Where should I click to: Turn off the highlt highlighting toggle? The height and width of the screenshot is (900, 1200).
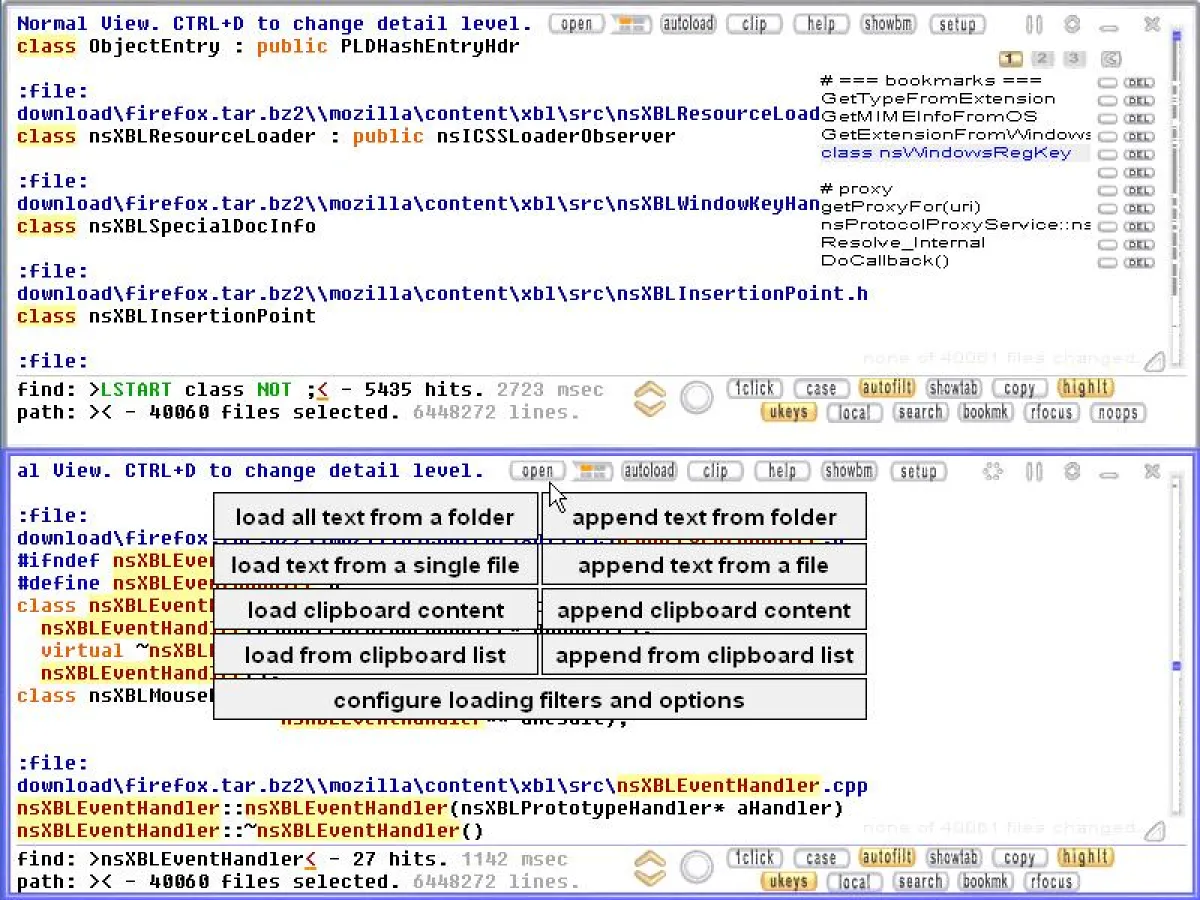pos(1085,388)
